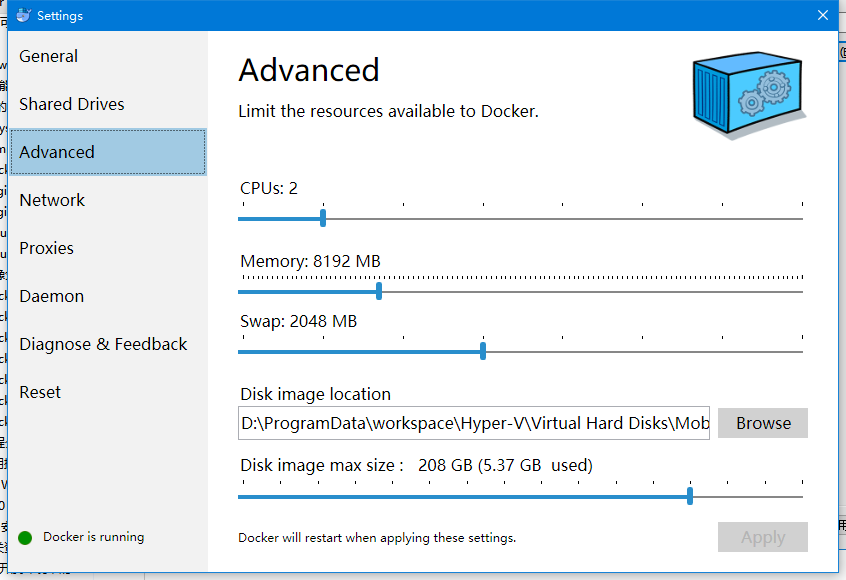
Task: Click the Memory slider handle
Action: pyautogui.click(x=379, y=291)
